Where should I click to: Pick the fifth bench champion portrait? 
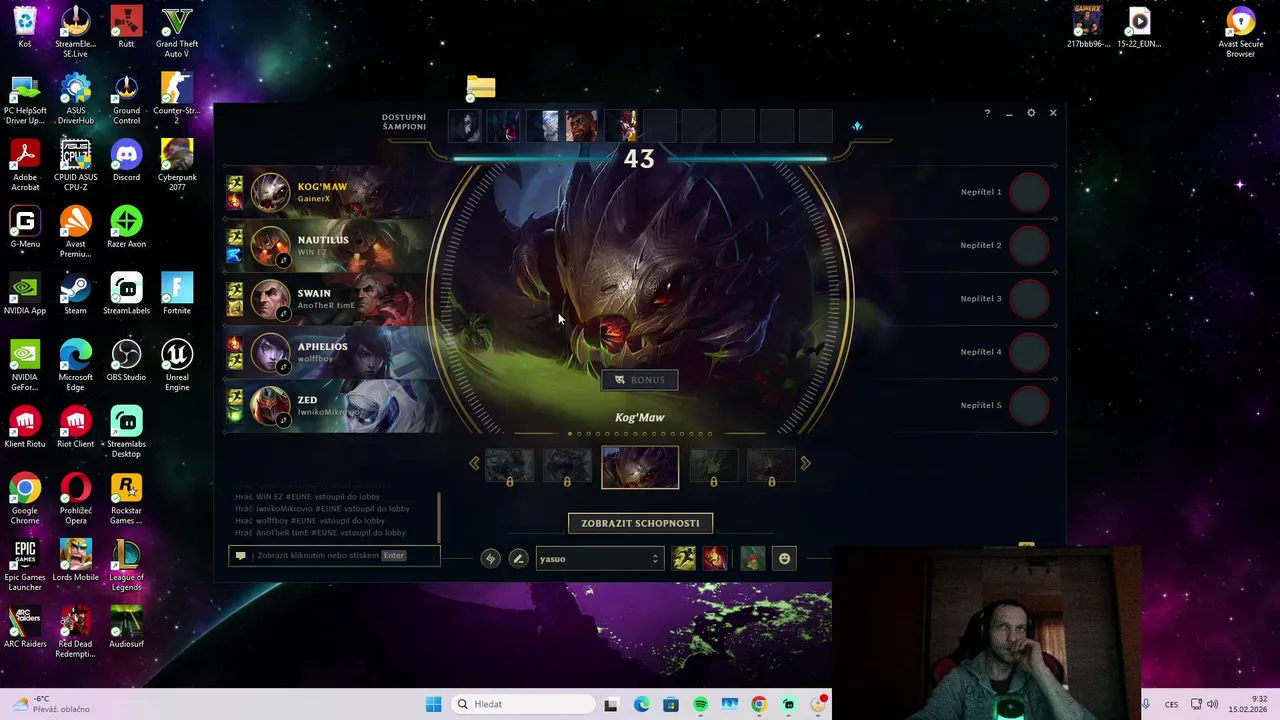coord(620,126)
